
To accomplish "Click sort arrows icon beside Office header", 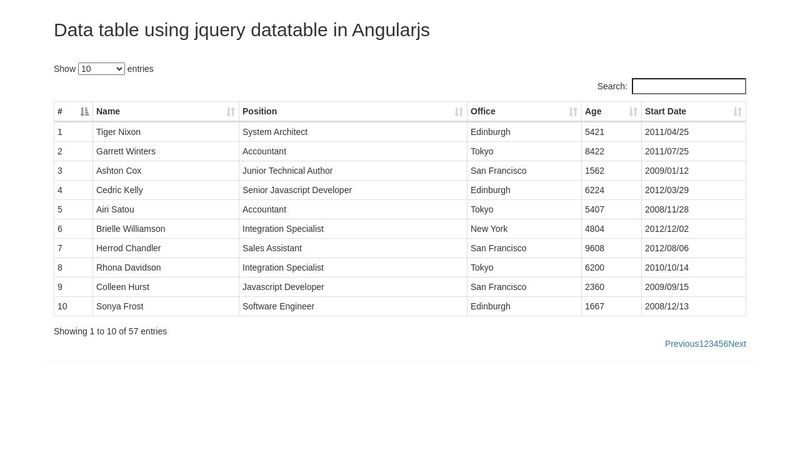I will 573,112.
